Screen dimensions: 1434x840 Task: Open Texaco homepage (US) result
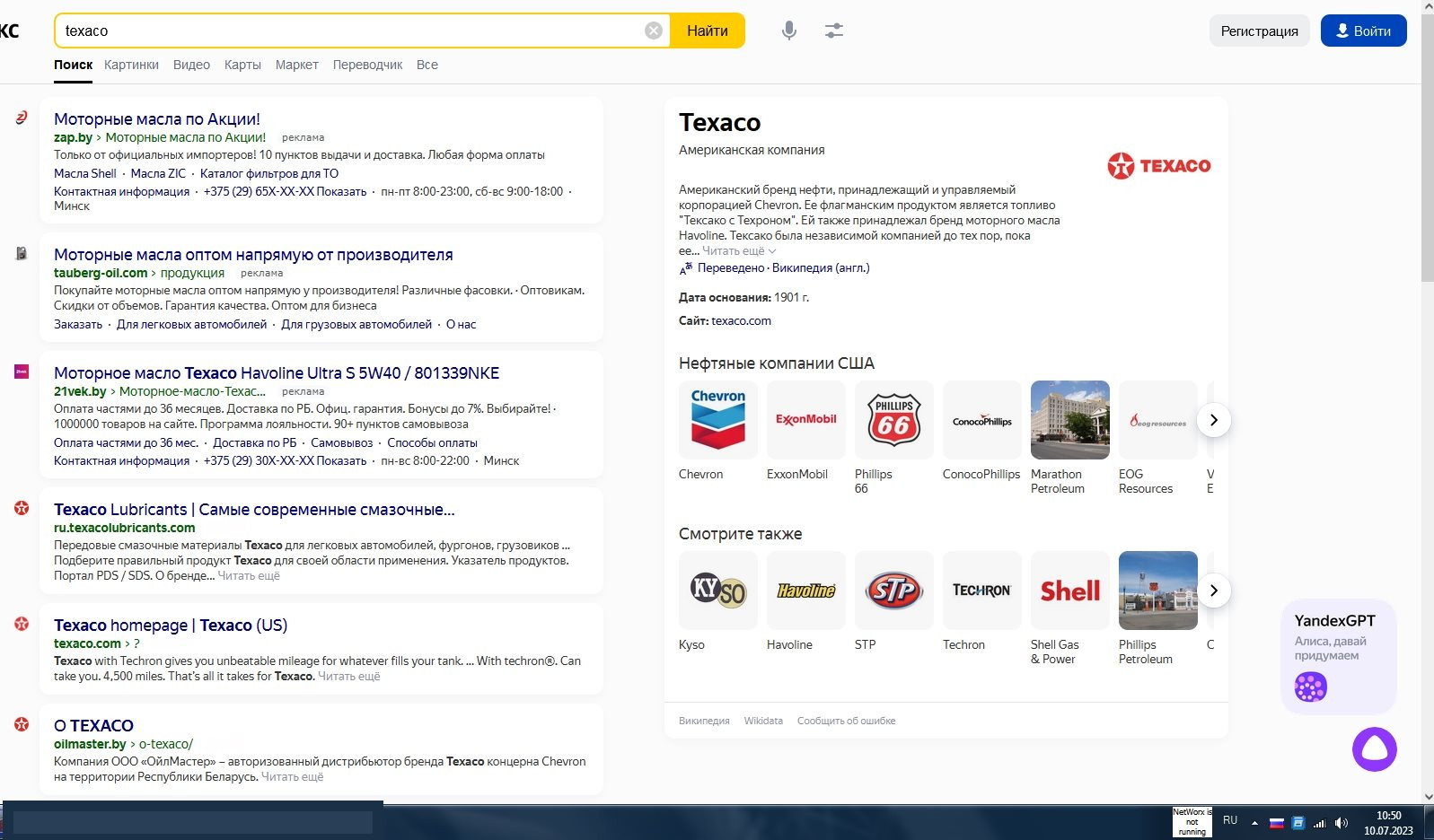tap(171, 626)
